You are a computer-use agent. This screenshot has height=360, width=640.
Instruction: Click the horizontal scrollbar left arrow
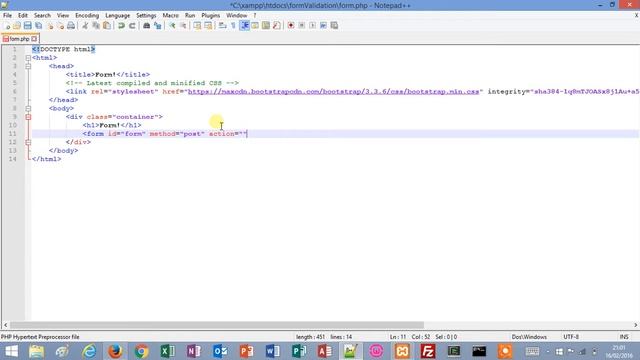[5, 325]
